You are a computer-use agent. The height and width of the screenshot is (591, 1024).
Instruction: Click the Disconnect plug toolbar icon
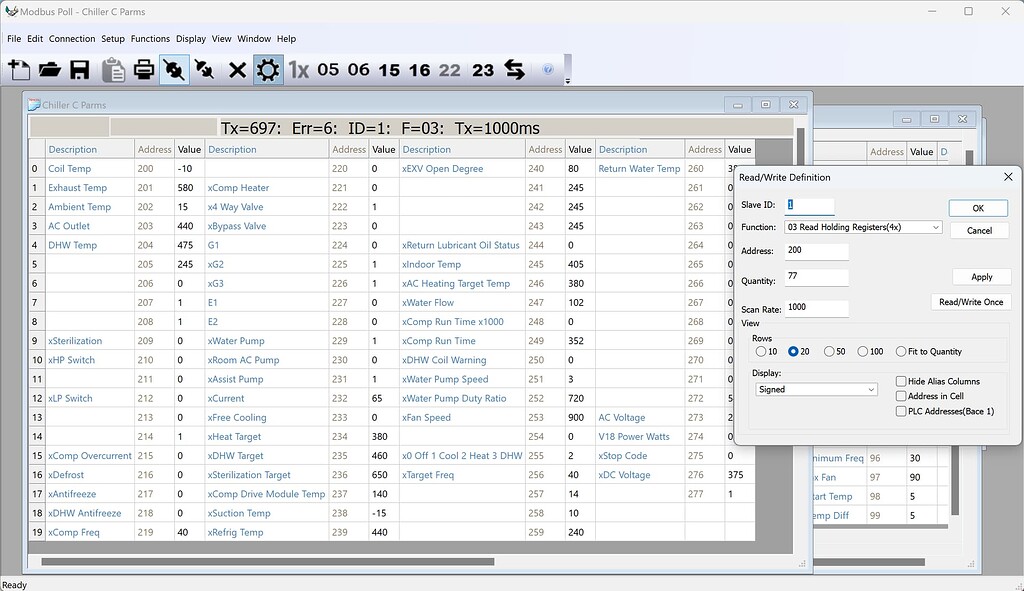[204, 70]
